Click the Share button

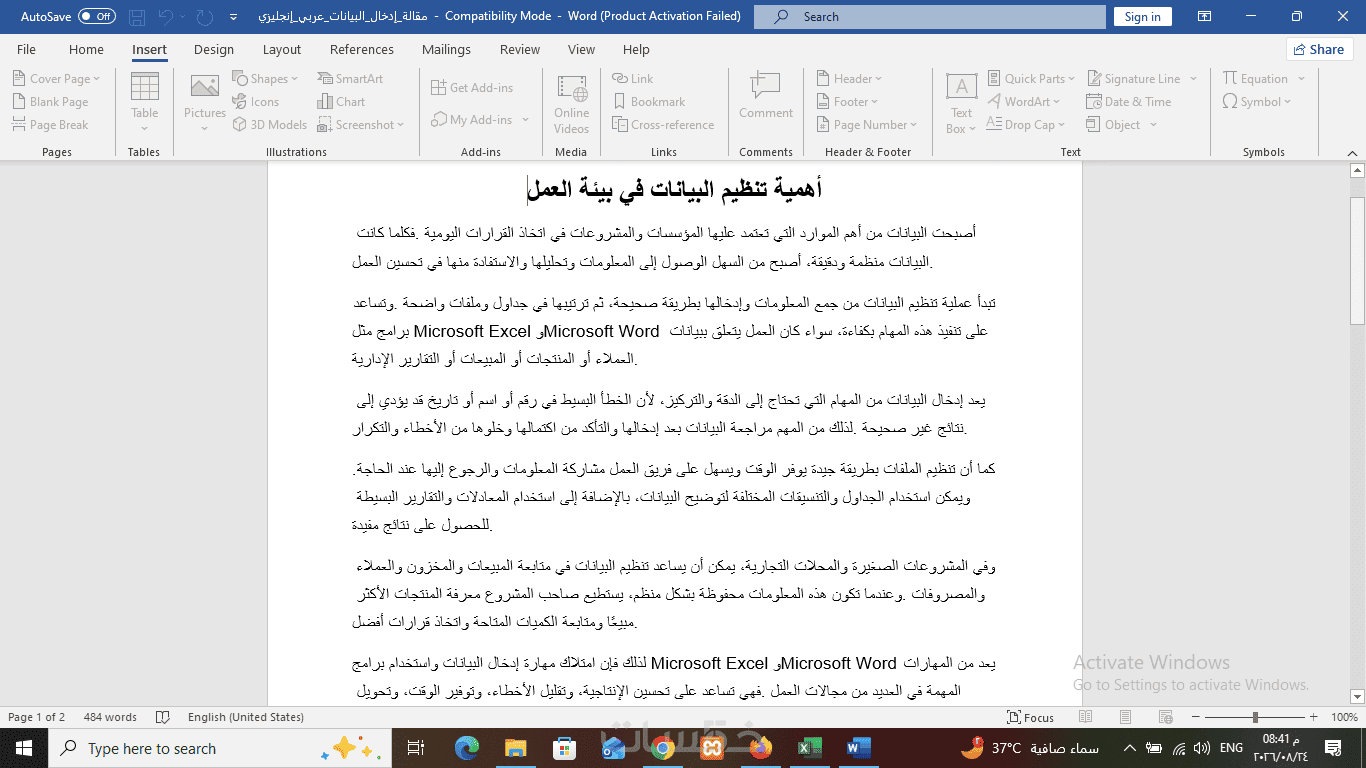tap(1319, 49)
